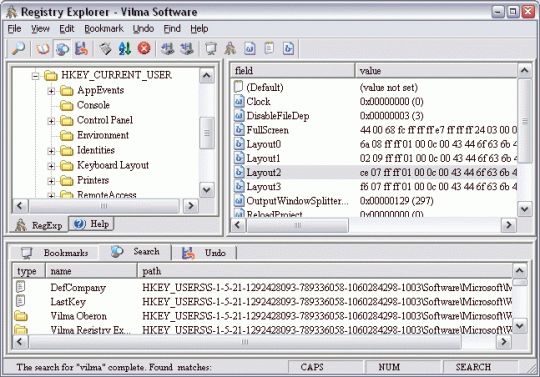
Task: Expand the Identities tree node
Action: pyautogui.click(x=51, y=151)
